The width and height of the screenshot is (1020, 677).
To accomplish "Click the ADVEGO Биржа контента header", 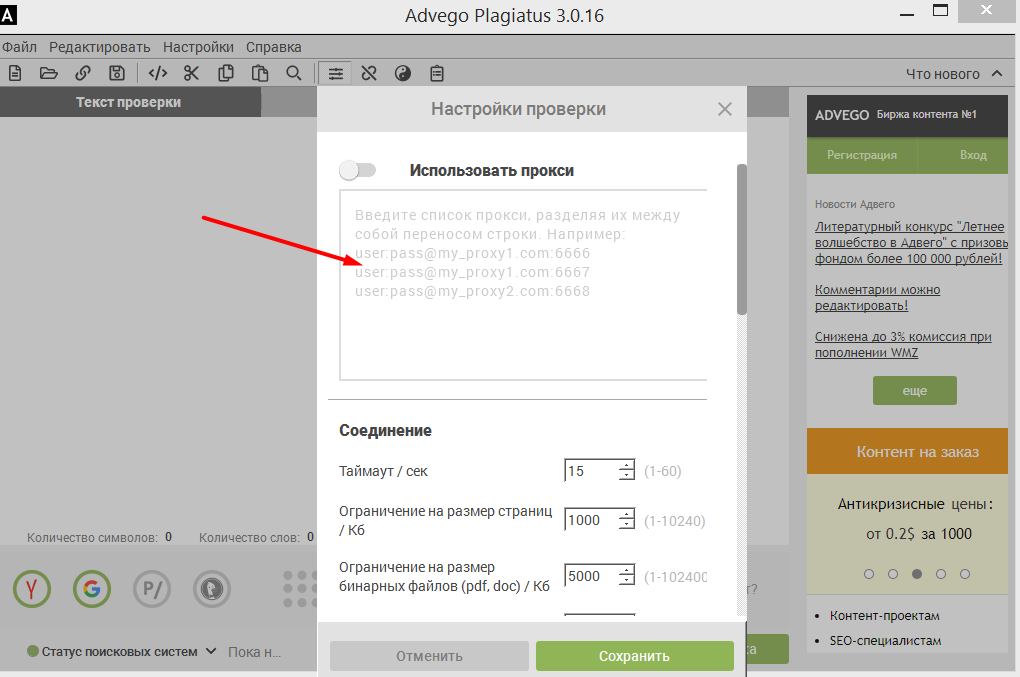I will pyautogui.click(x=907, y=115).
